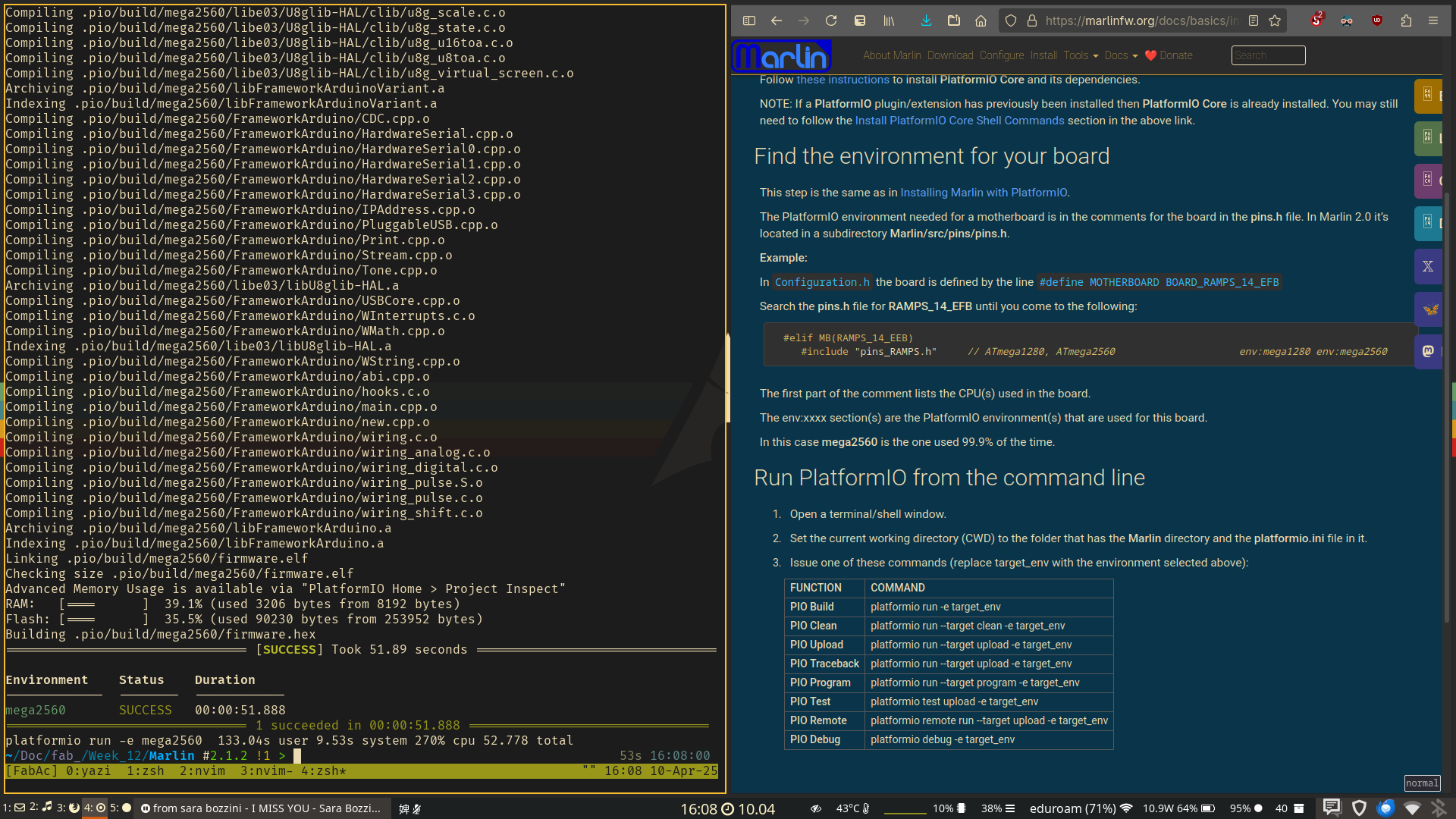Click the Bluetooth tray icon
Screen dimensions: 1456x819
tap(1438, 808)
